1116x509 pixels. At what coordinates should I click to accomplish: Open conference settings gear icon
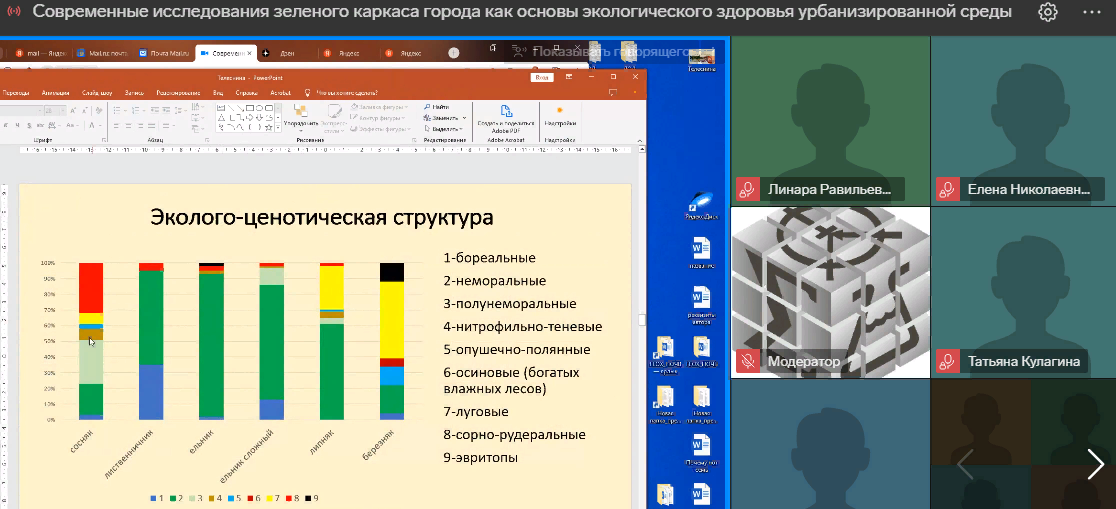coord(1048,12)
